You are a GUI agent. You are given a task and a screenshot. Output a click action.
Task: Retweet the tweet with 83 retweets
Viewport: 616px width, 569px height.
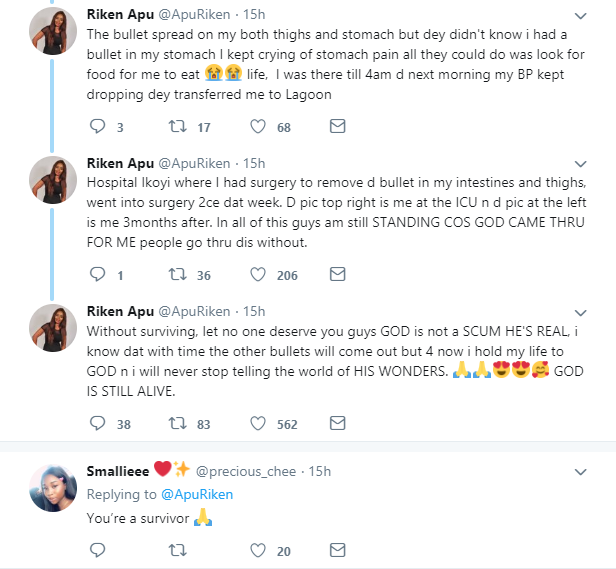(177, 423)
